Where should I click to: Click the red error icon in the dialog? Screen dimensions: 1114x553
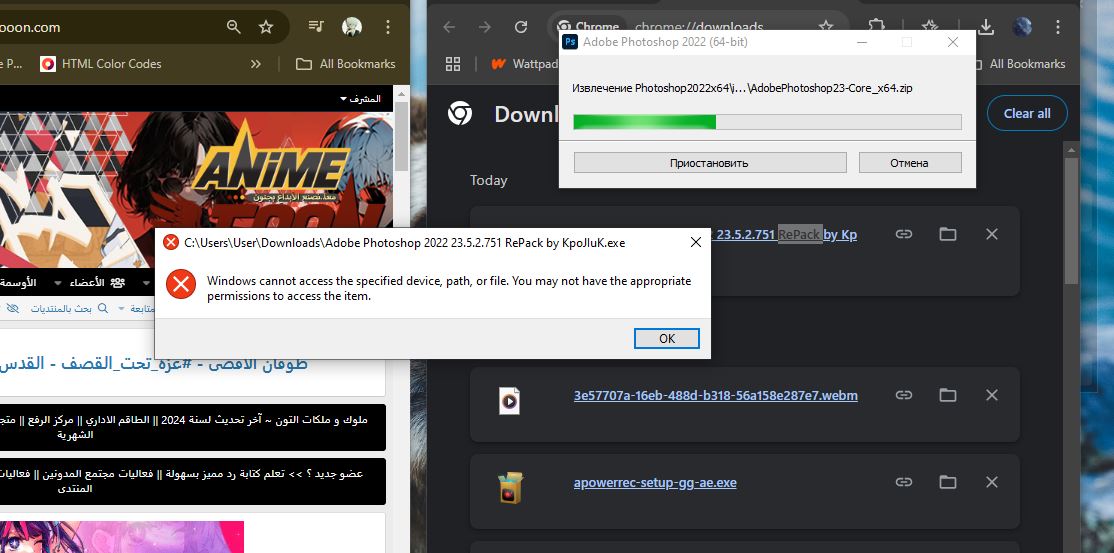pos(181,285)
